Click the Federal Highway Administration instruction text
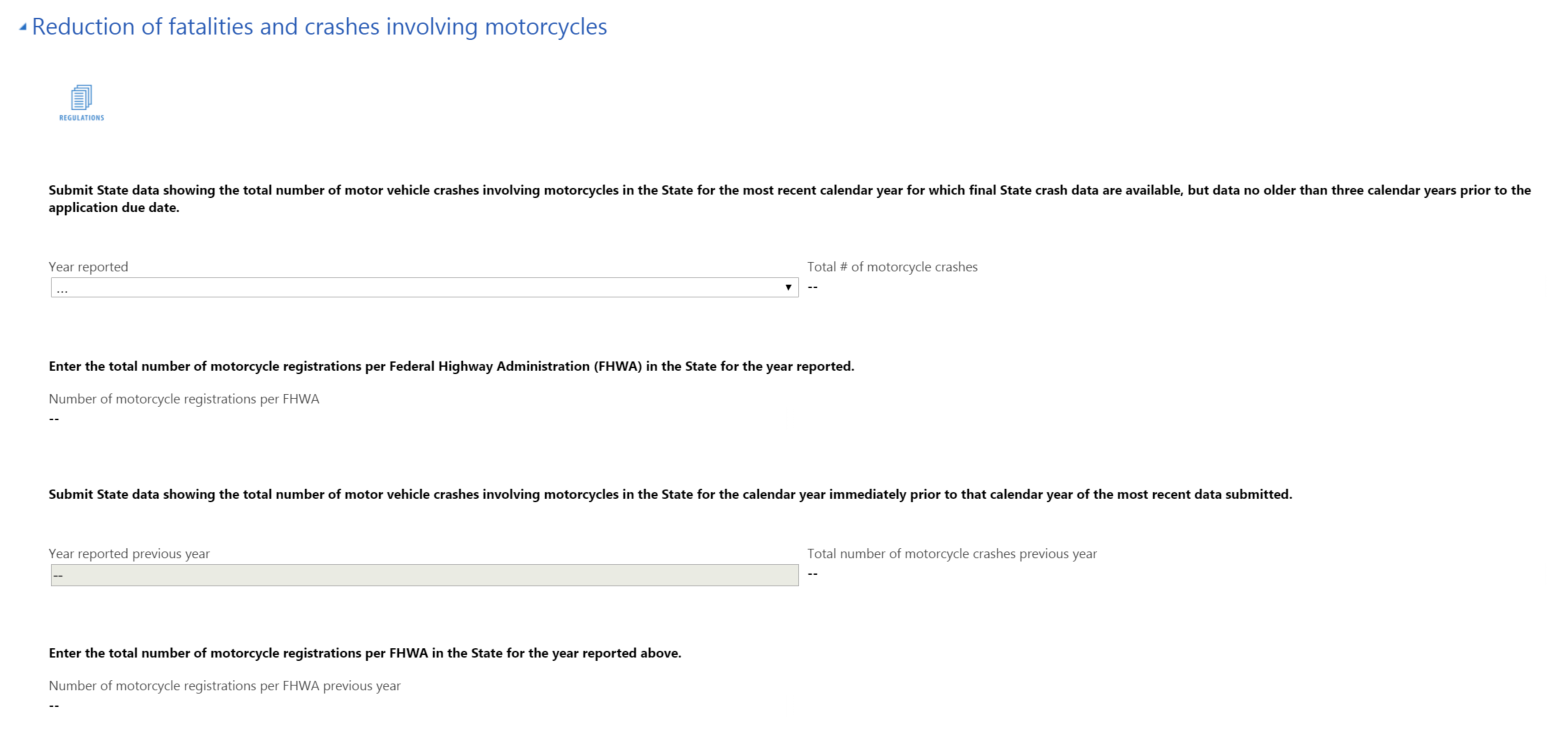1551x732 pixels. pos(451,366)
